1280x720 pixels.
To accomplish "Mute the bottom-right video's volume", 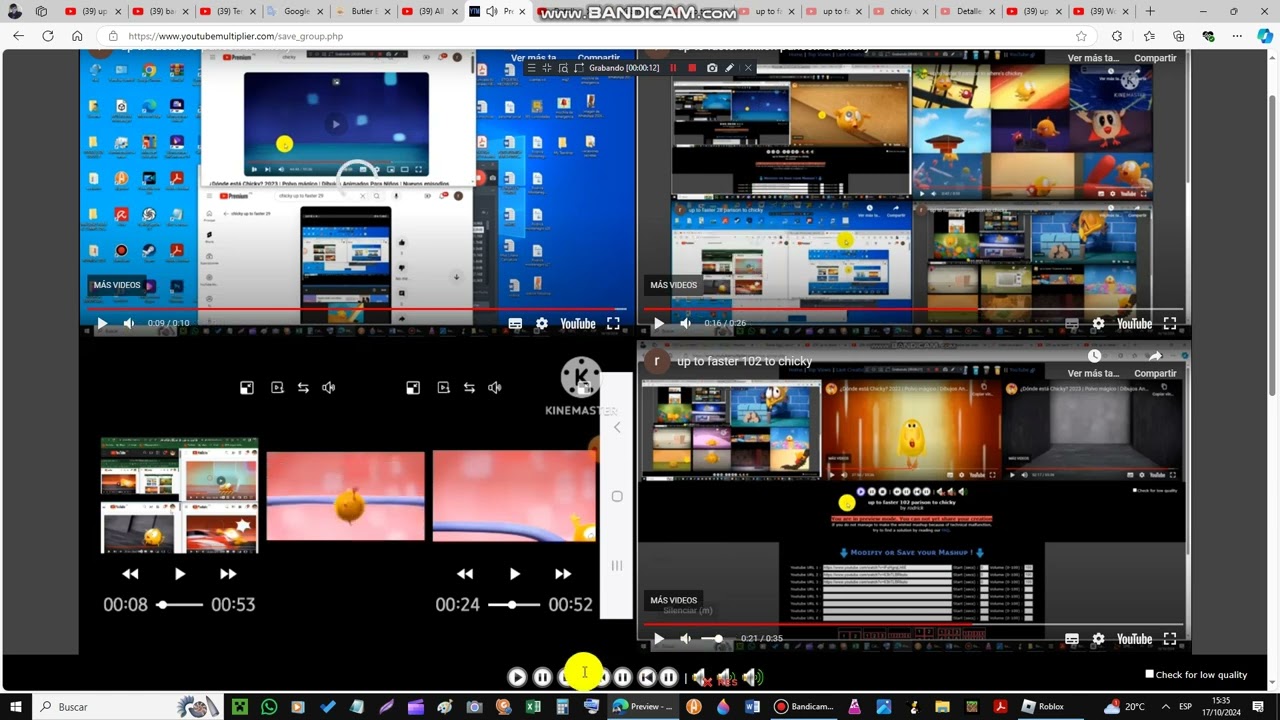I will (686, 639).
